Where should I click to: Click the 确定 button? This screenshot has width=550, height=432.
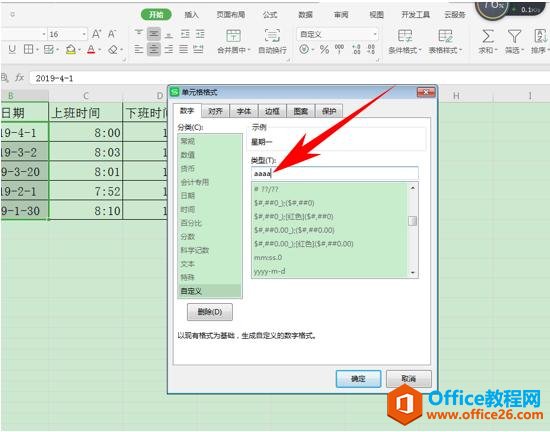(x=358, y=379)
